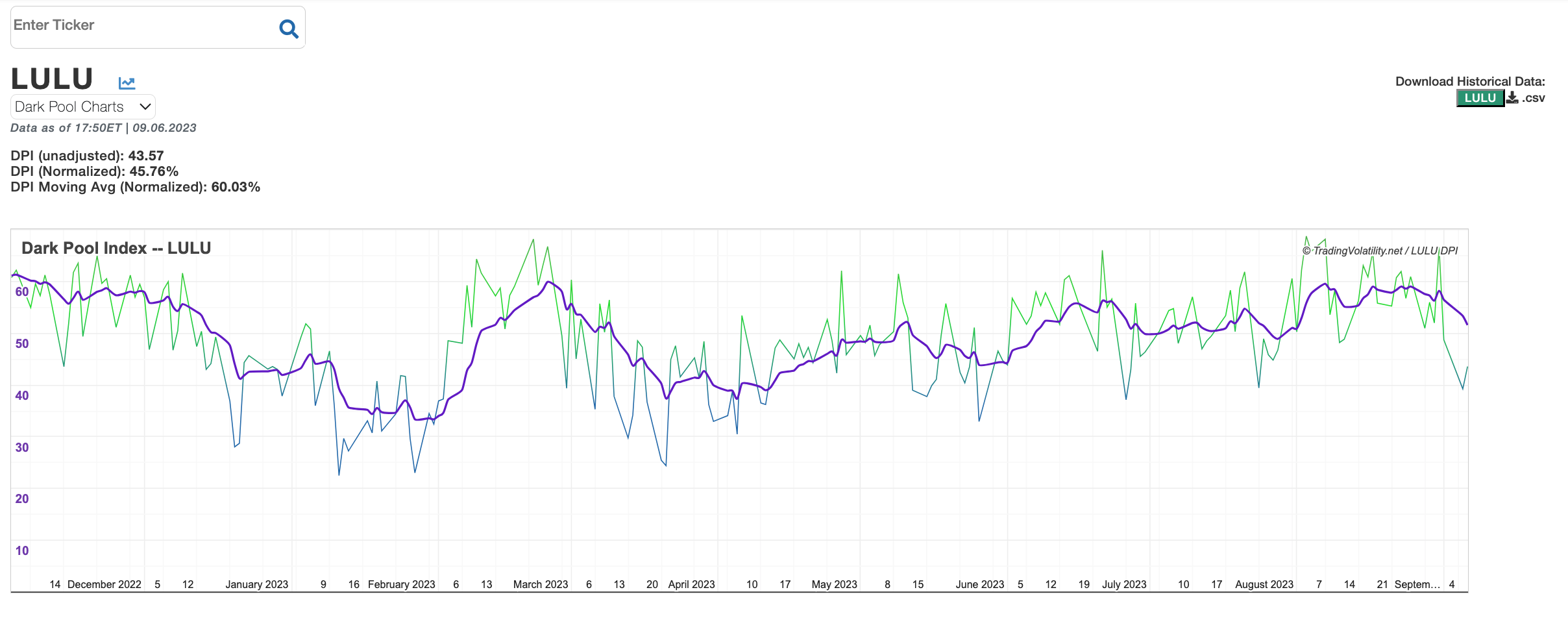The height and width of the screenshot is (640, 1568).
Task: Click the 30 y-axis tick label
Action: pyautogui.click(x=22, y=447)
